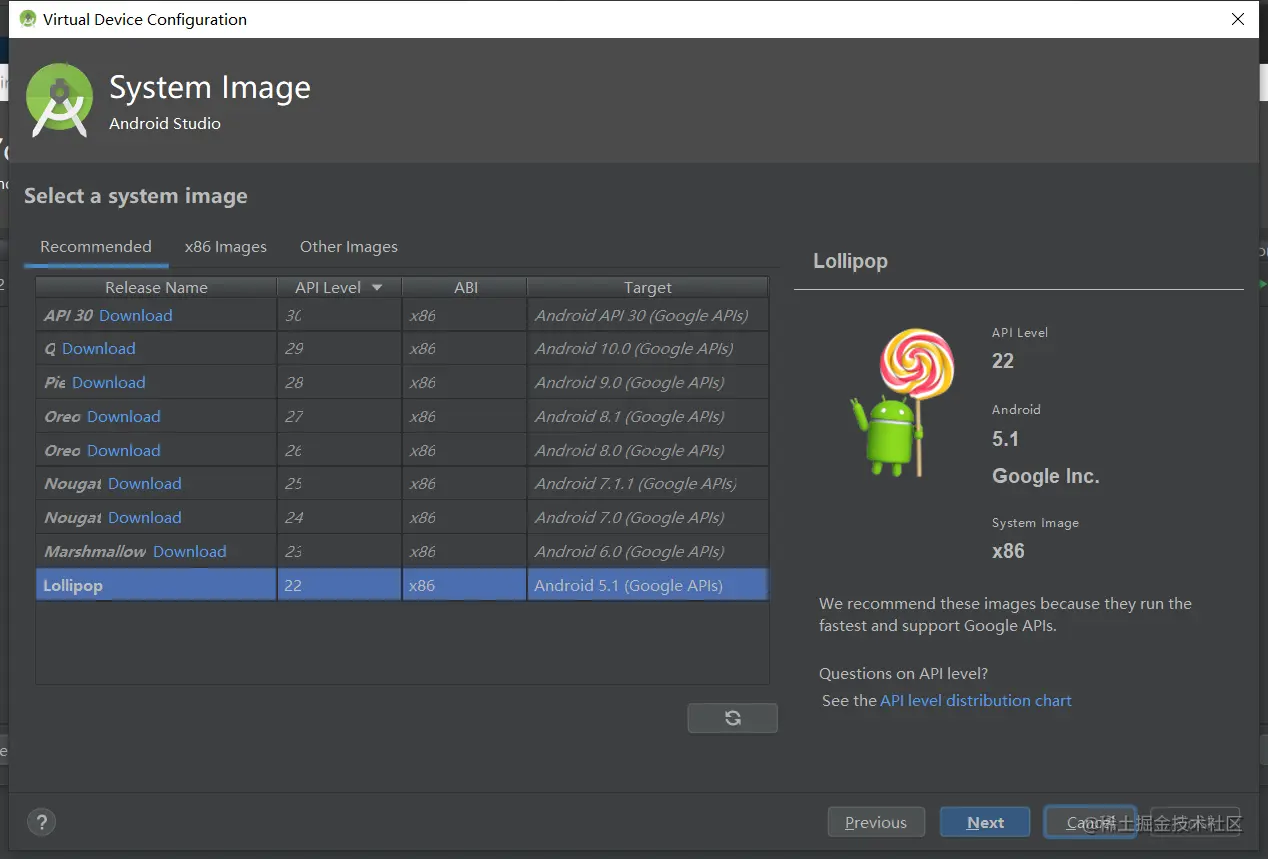Click API level 22 cell in Lollipop row
Screen dimensions: 1268x859
click(x=339, y=585)
